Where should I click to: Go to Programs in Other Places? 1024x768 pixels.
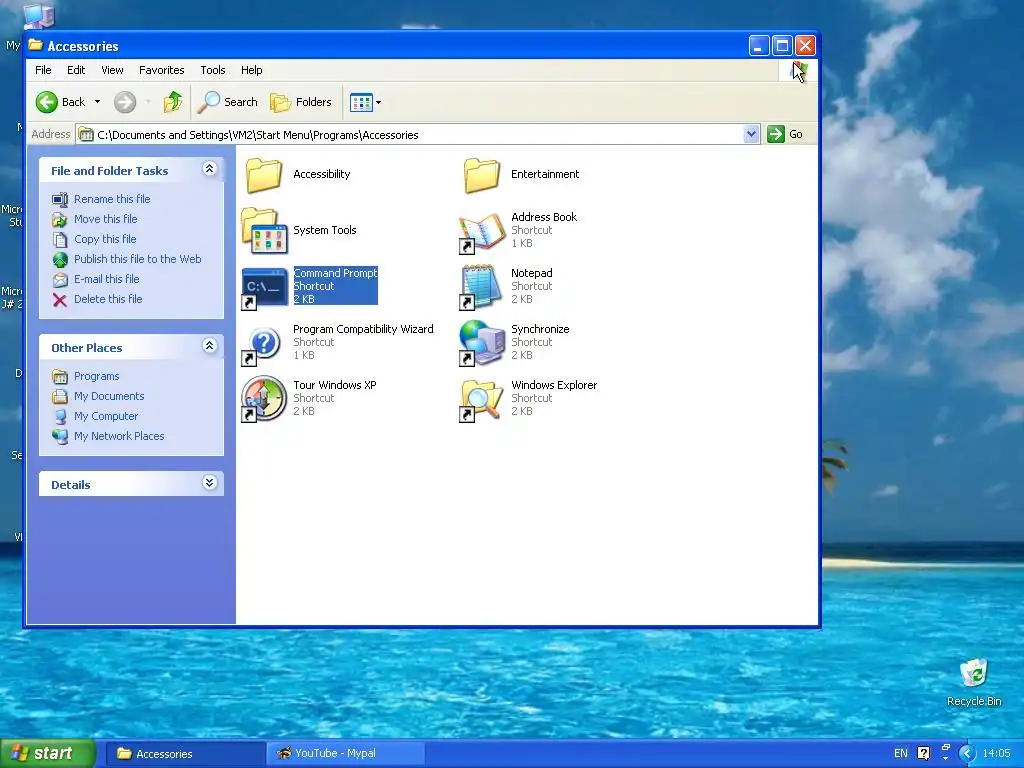[96, 376]
